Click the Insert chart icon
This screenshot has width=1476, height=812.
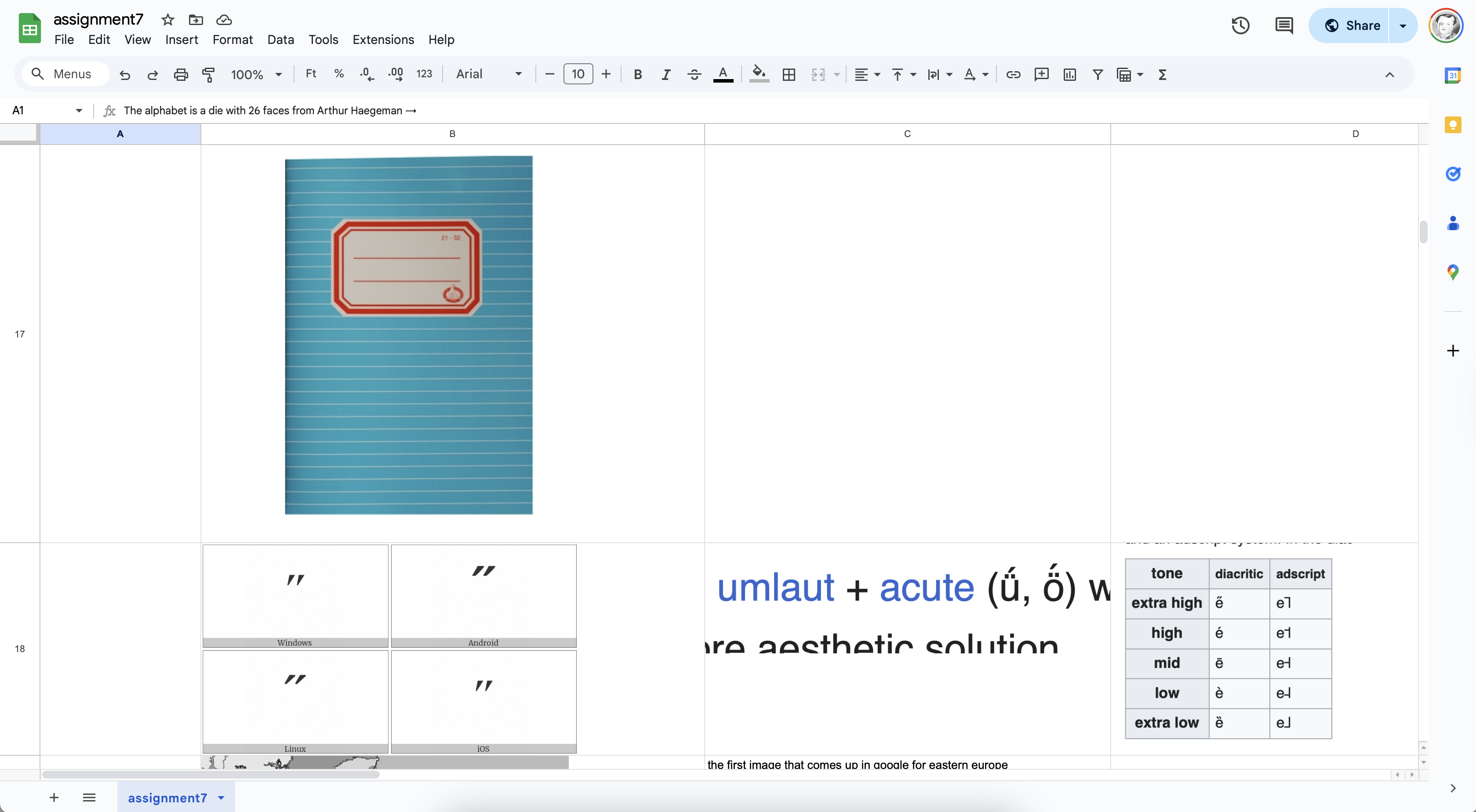(1069, 74)
